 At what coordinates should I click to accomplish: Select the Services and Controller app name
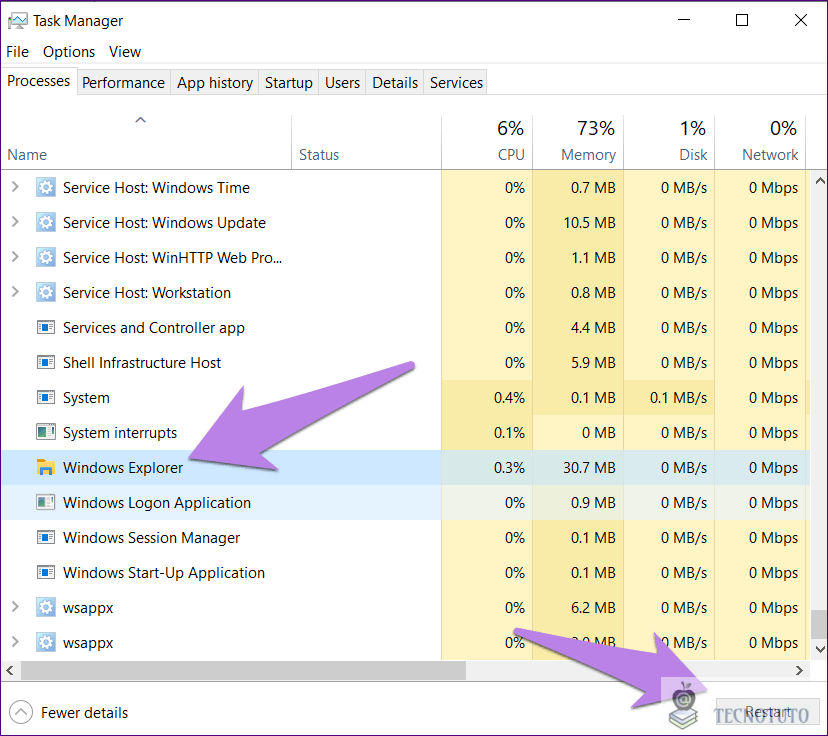[x=154, y=328]
